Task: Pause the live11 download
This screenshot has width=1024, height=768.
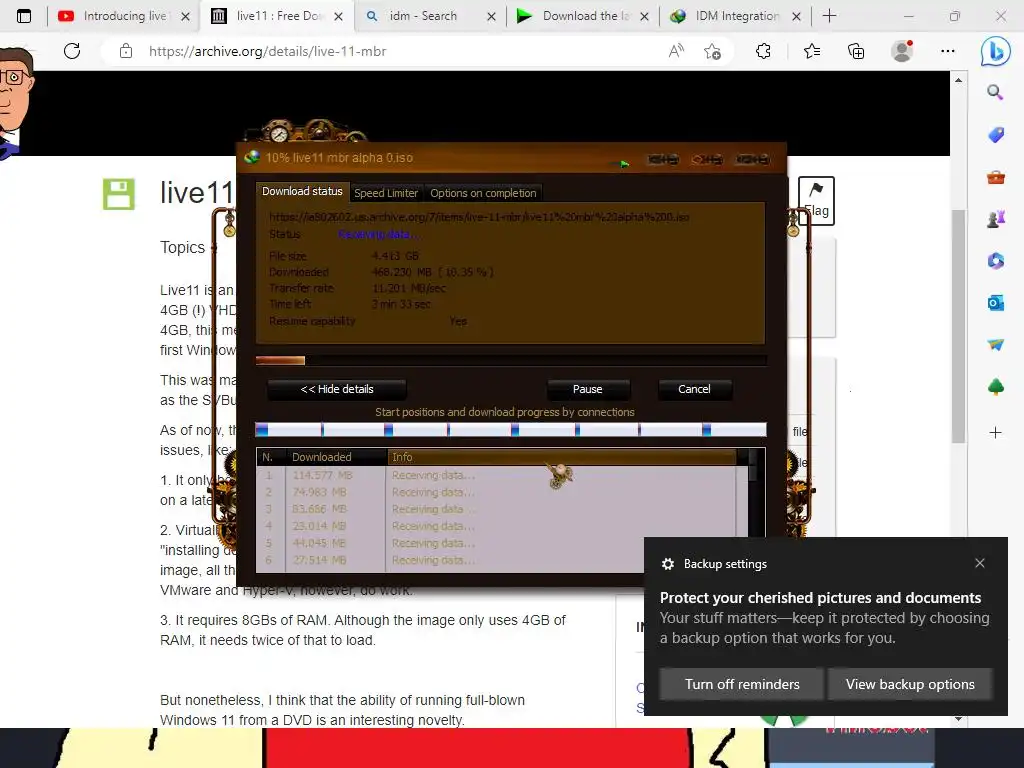Action: point(588,389)
